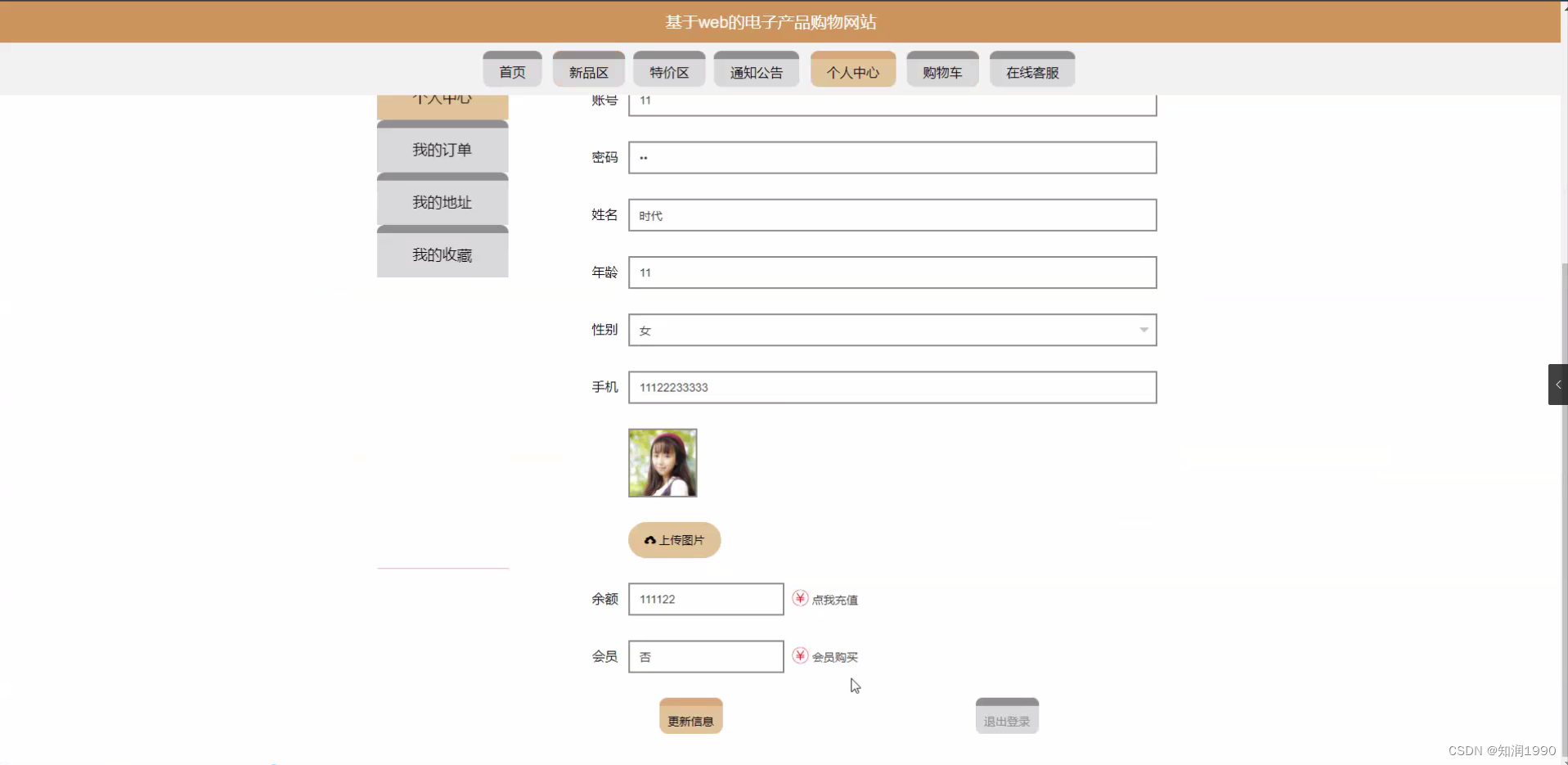Click the 退出登录 logout button
This screenshot has width=1568, height=765.
point(1006,715)
